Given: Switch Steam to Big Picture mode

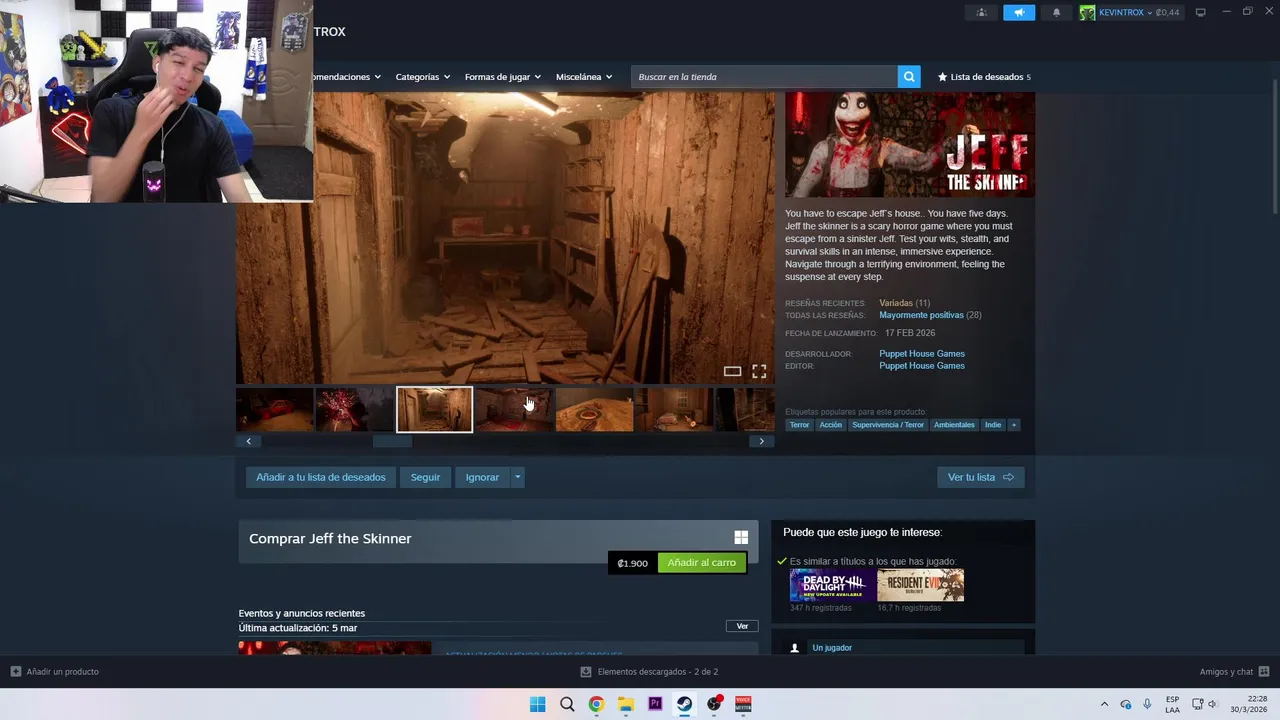Looking at the screenshot, I should point(1200,12).
